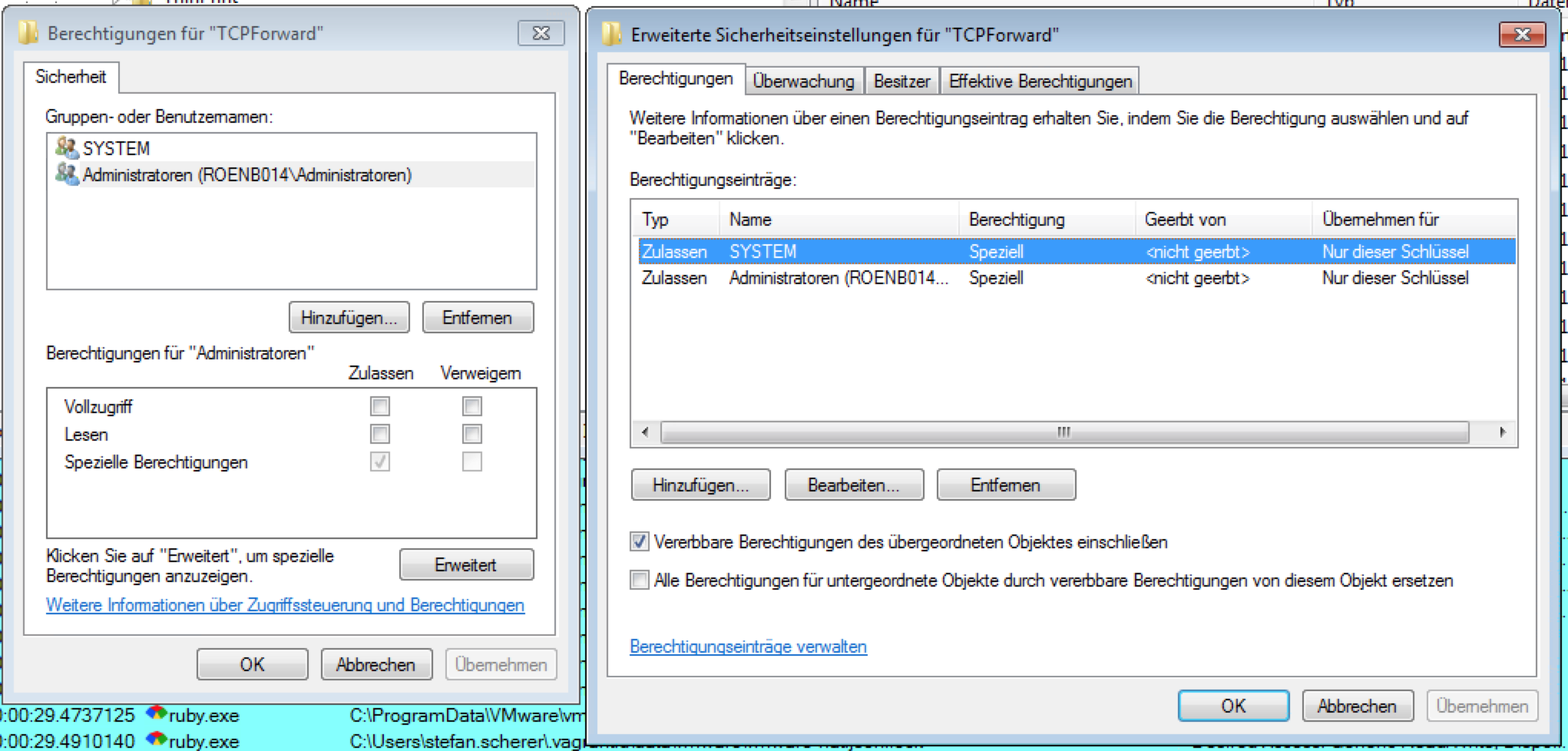This screenshot has height=751, width=1568.
Task: Switch to the Überwachung tab
Action: pos(804,81)
